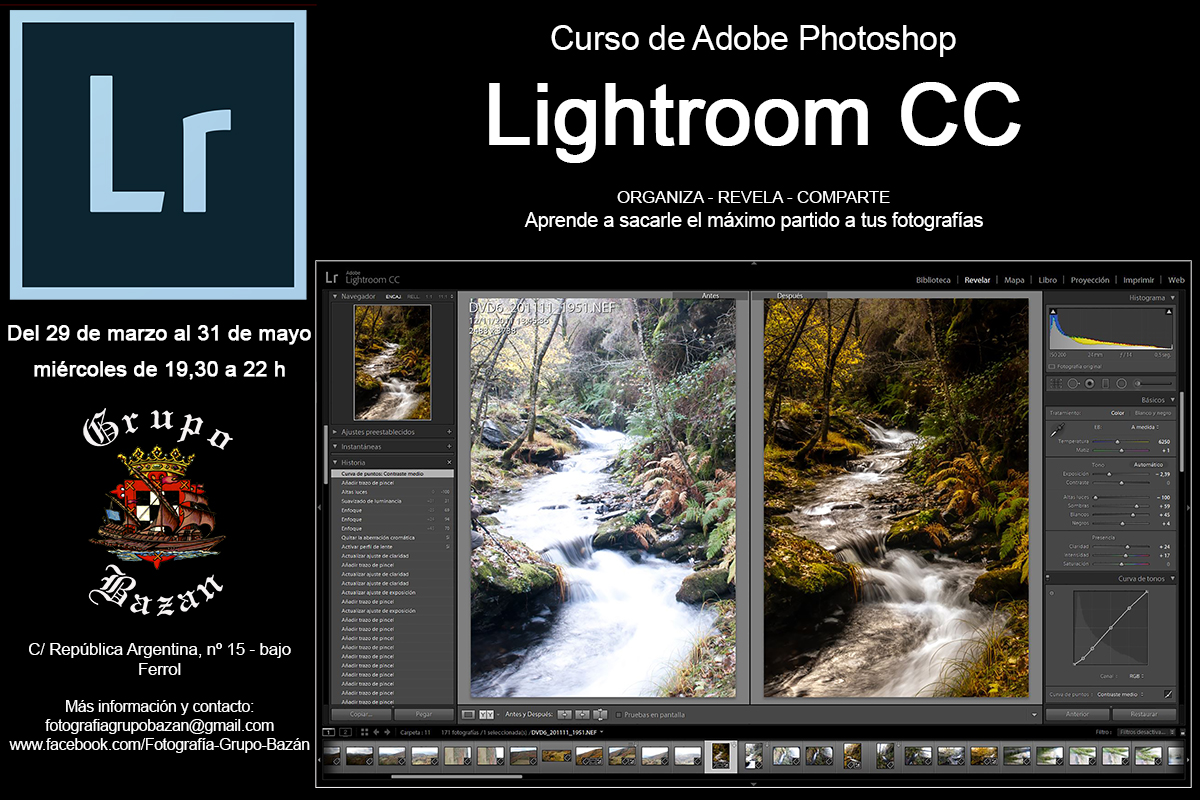The image size is (1200, 800).
Task: Pick the white balance eyedropper tool
Action: [x=1057, y=429]
